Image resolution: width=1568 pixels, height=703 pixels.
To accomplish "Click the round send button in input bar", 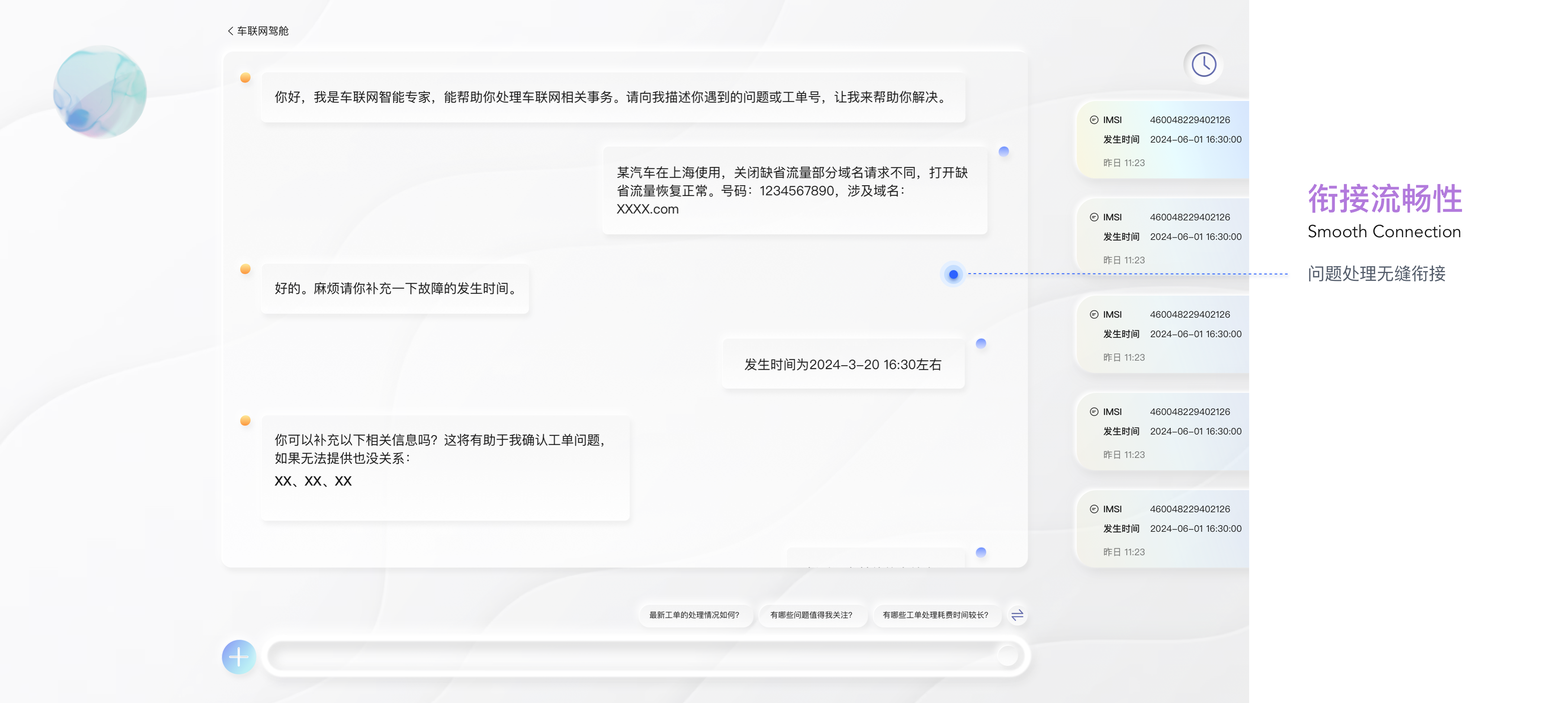I will (1008, 656).
